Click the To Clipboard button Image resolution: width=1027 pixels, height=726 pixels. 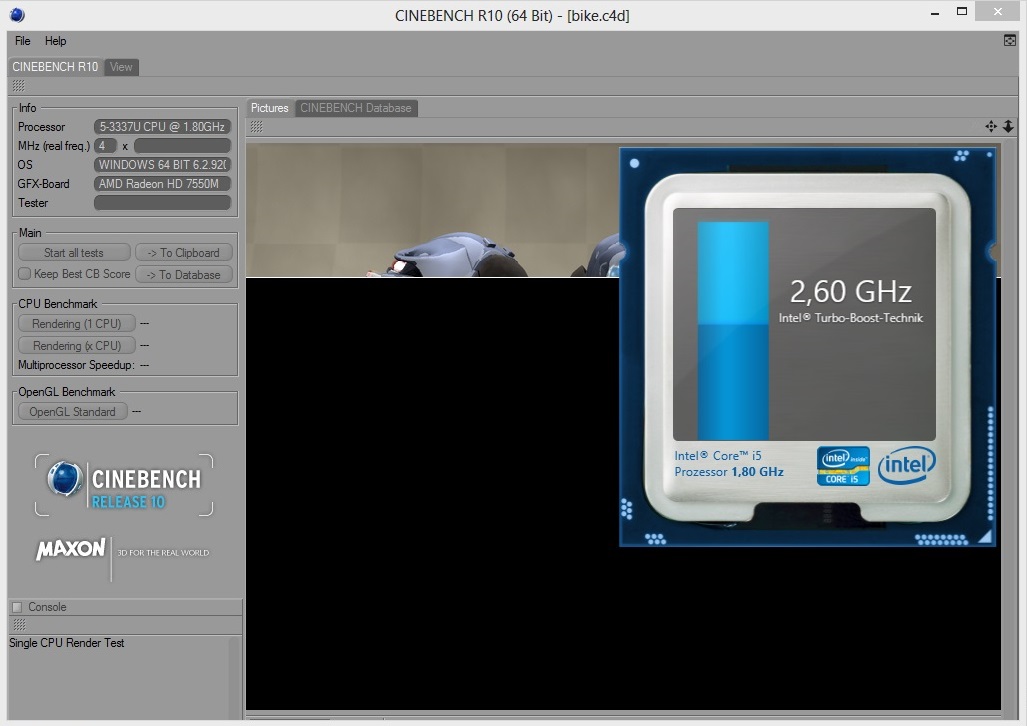pos(183,253)
